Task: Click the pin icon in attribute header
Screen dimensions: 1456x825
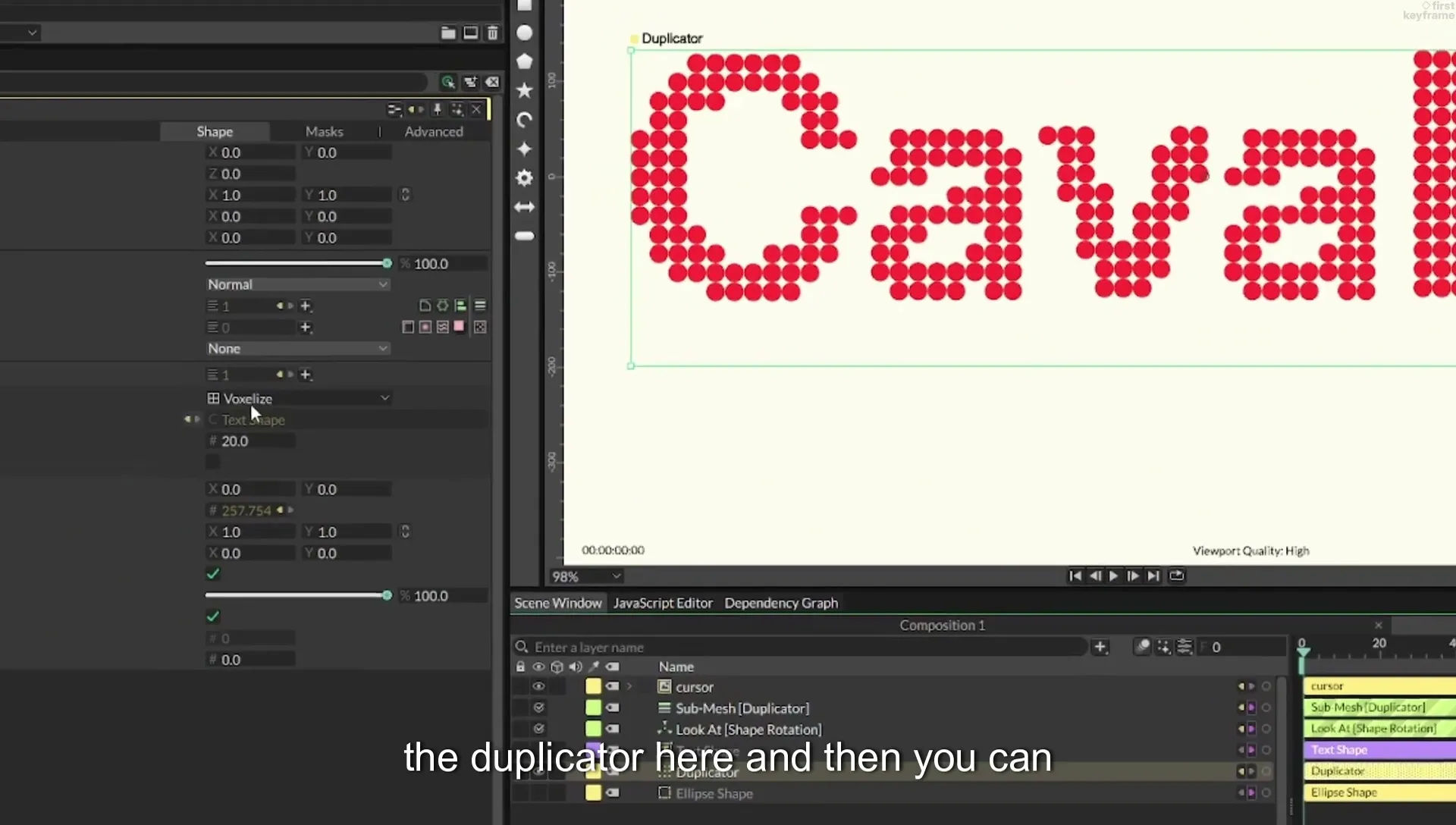Action: (x=438, y=110)
